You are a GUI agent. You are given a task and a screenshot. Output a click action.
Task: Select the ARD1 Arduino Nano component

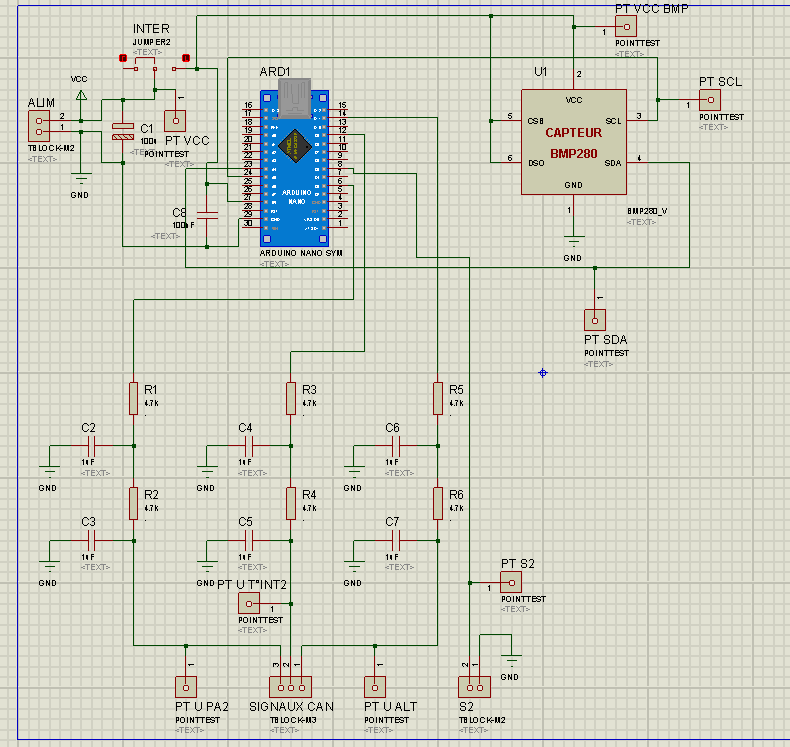(x=295, y=168)
